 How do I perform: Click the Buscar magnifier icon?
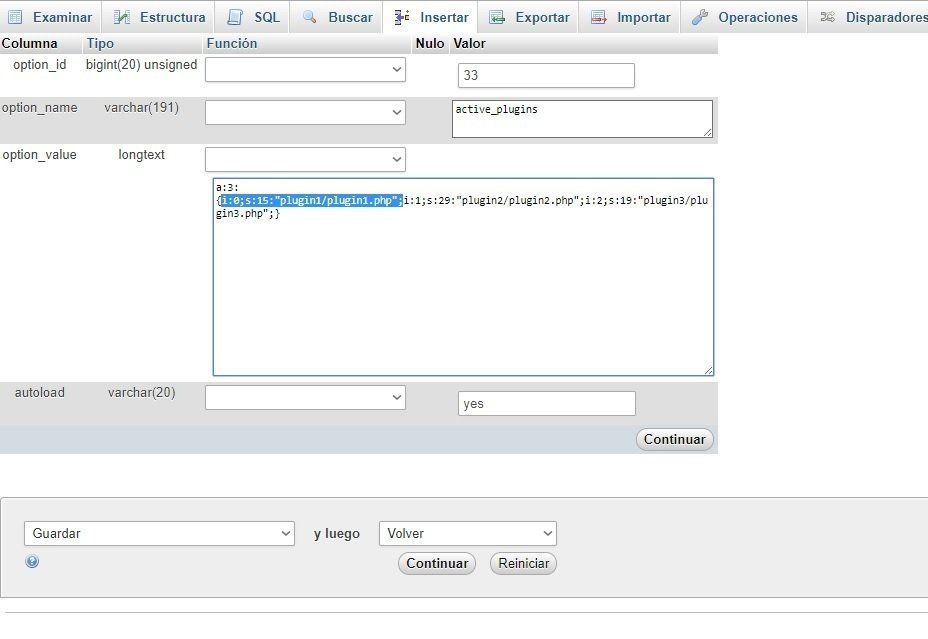(310, 17)
